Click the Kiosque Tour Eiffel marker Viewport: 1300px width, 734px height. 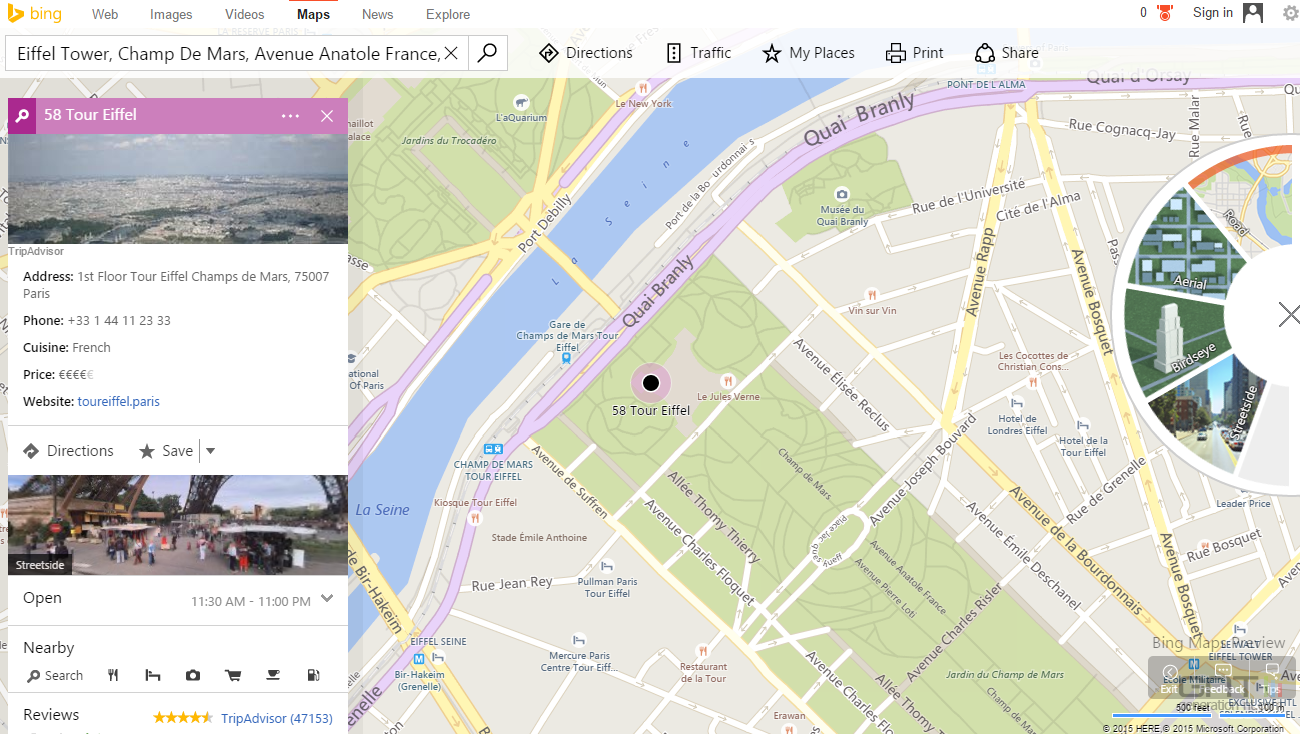[476, 518]
